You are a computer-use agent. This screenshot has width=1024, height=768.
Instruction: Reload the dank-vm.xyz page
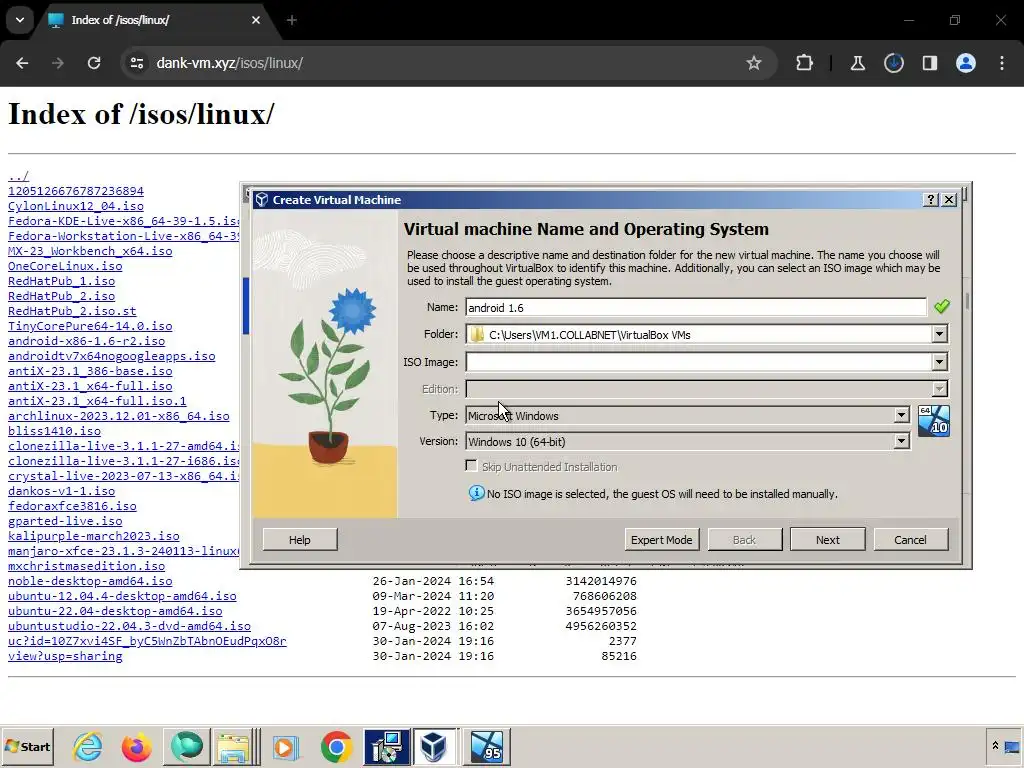(x=94, y=63)
